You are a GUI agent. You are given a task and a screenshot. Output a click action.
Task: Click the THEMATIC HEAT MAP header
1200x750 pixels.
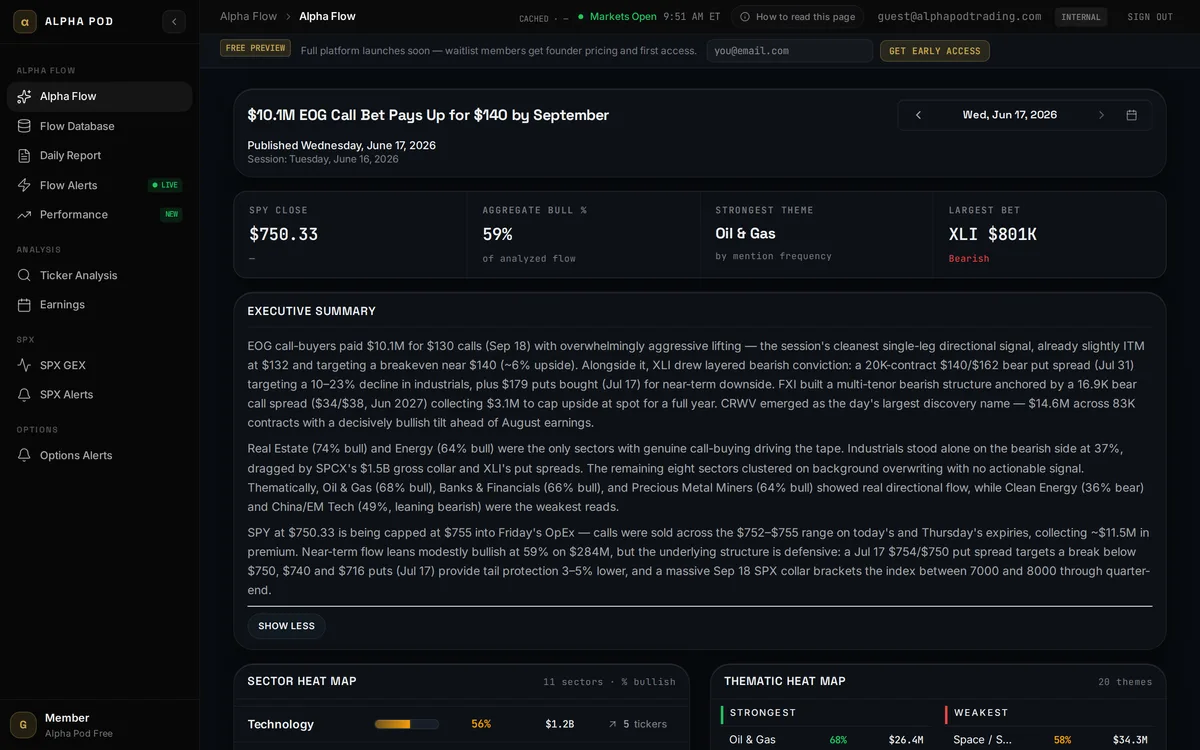point(785,681)
